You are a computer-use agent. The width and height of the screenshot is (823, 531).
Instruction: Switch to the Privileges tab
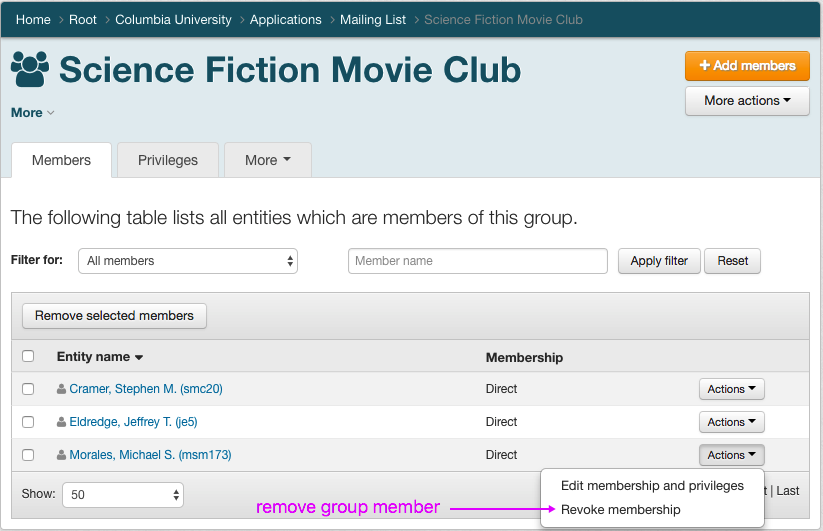[168, 160]
